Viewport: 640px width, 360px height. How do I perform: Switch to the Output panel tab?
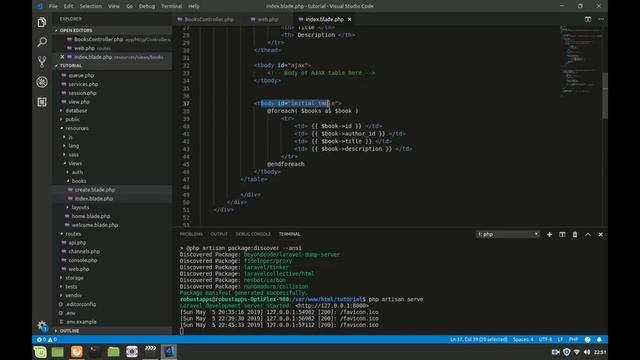(x=219, y=234)
